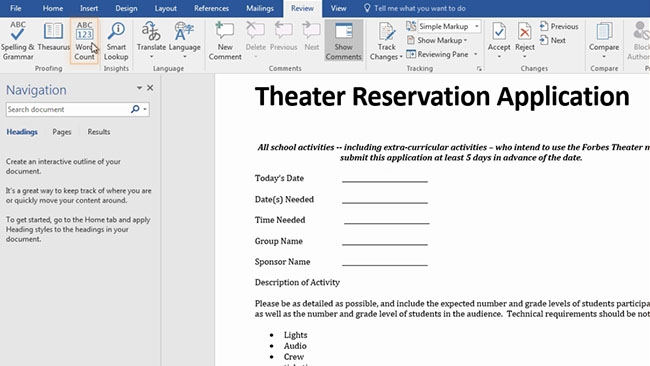650x366 pixels.
Task: Open Compare documents menu
Action: point(604,40)
